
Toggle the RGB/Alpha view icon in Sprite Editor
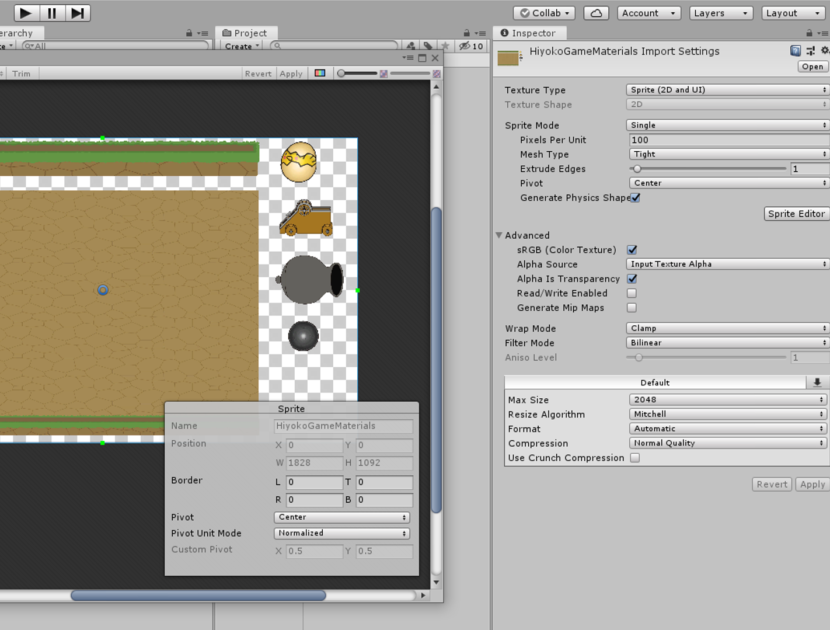point(320,72)
